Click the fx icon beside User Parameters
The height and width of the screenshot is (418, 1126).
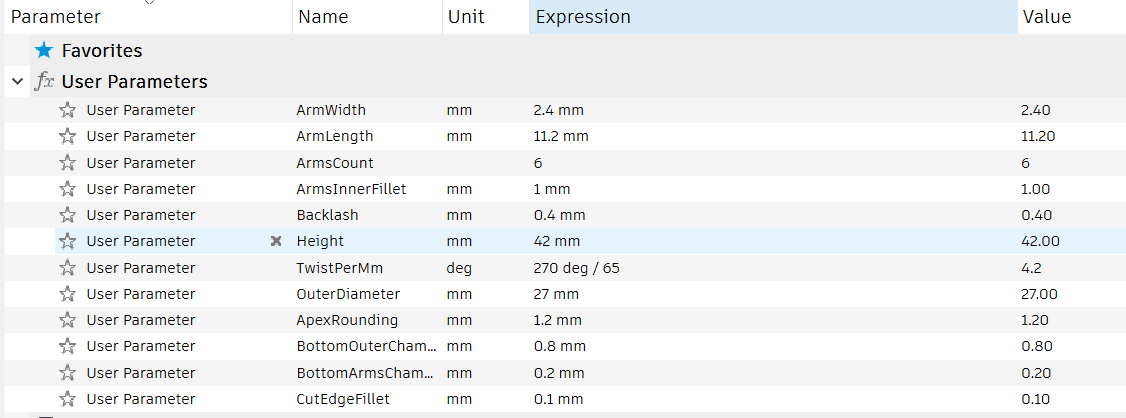pos(44,82)
